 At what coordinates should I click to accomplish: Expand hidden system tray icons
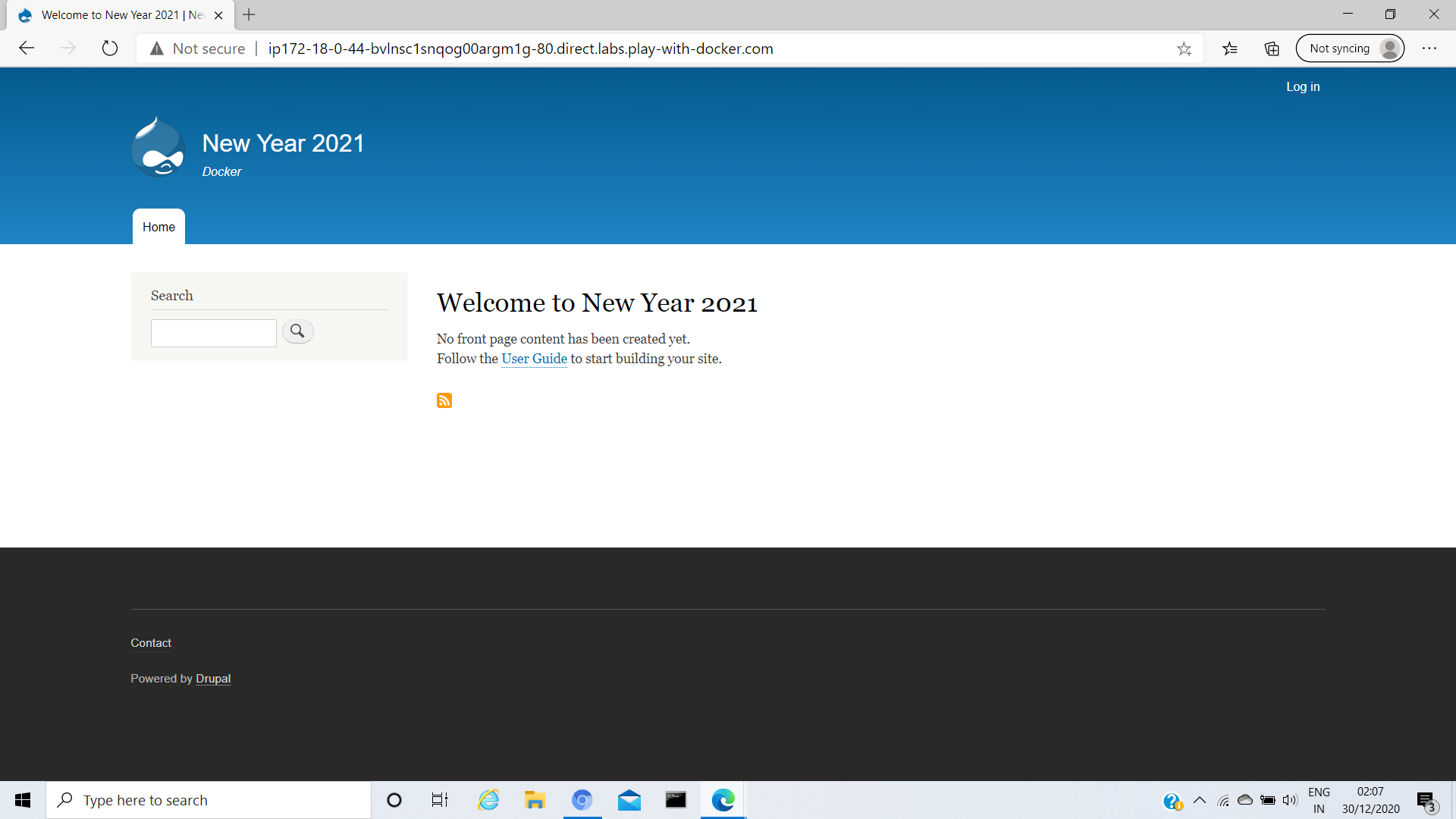[1200, 799]
